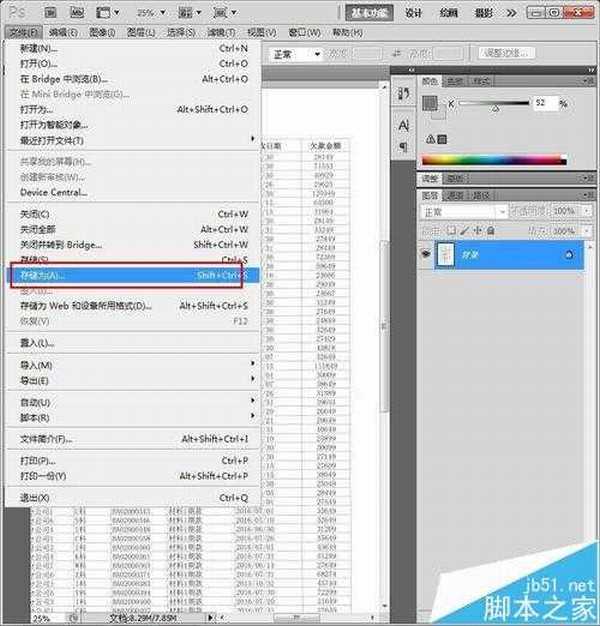The width and height of the screenshot is (600, 626).
Task: Click the 调整边缘... button
Action: coord(507,53)
